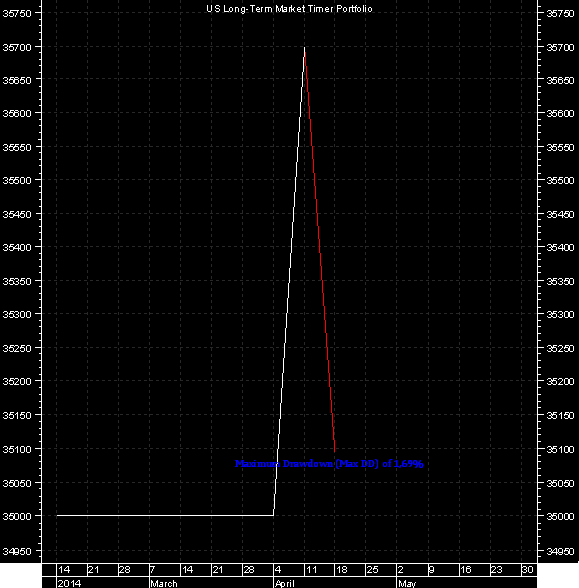Image resolution: width=579 pixels, height=588 pixels.
Task: Click date tick 4 above April
Action: click(278, 570)
